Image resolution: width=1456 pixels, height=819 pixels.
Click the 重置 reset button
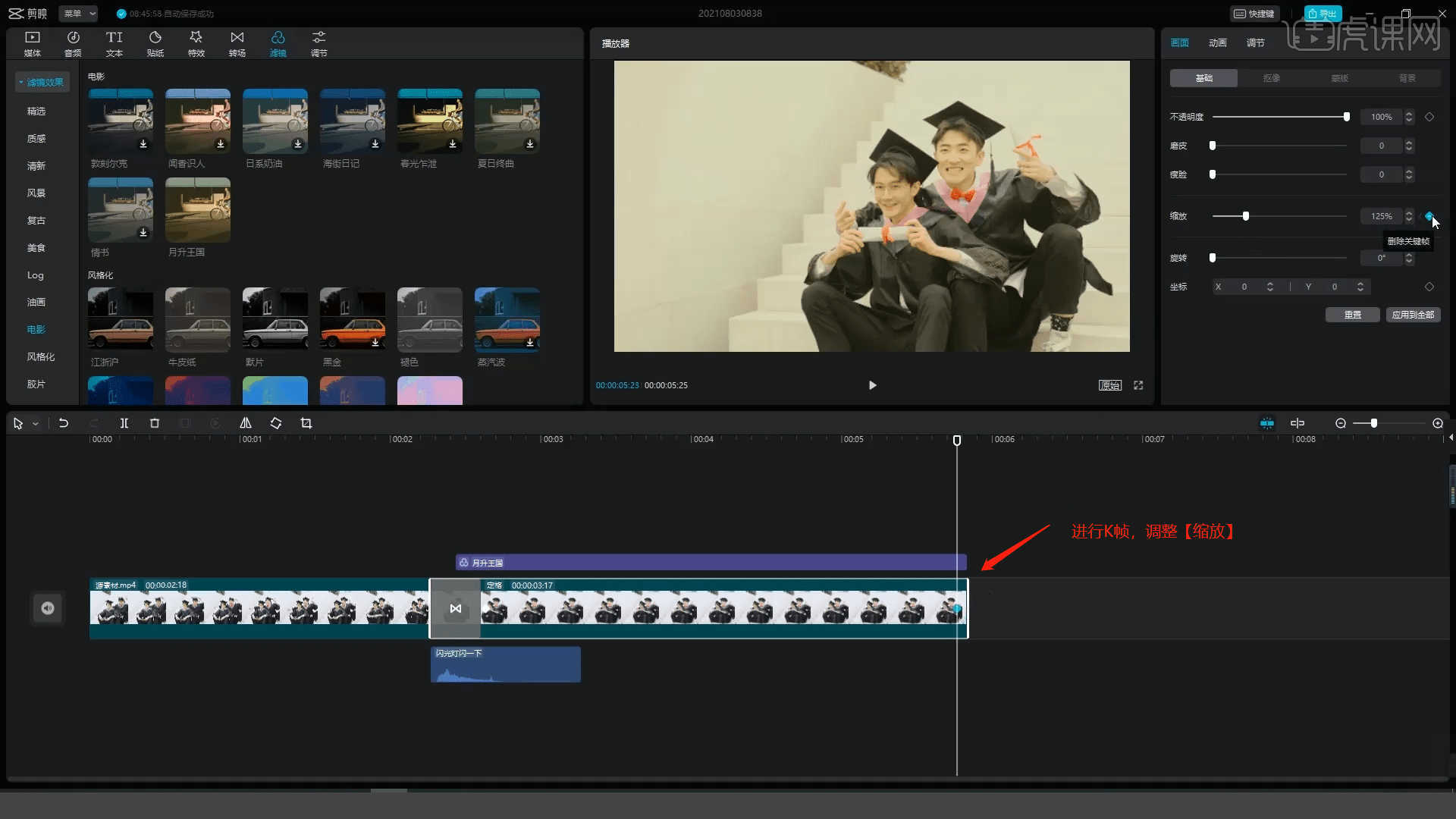[x=1353, y=315]
